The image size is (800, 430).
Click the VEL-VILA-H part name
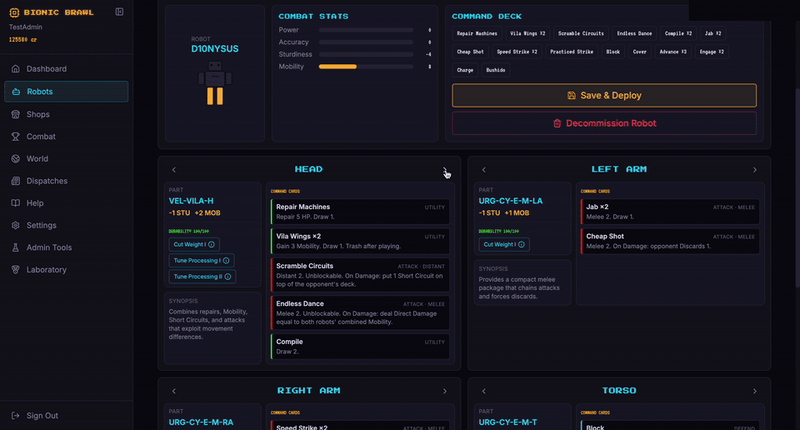tap(191, 201)
